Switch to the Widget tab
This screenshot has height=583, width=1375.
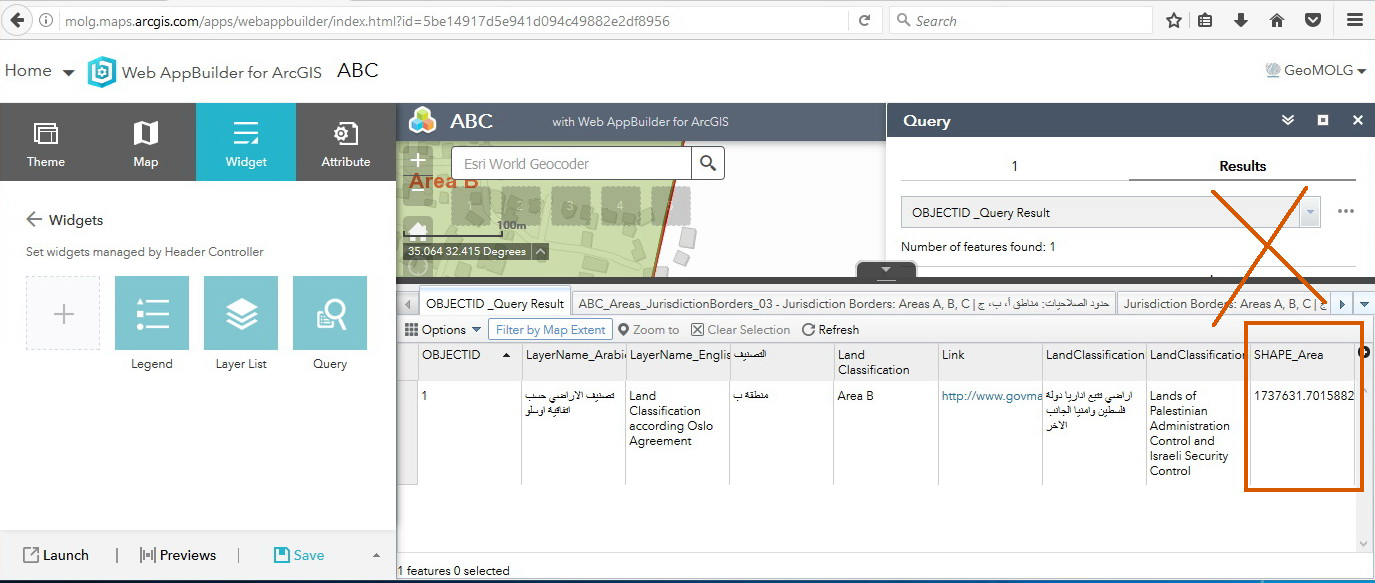(x=246, y=142)
